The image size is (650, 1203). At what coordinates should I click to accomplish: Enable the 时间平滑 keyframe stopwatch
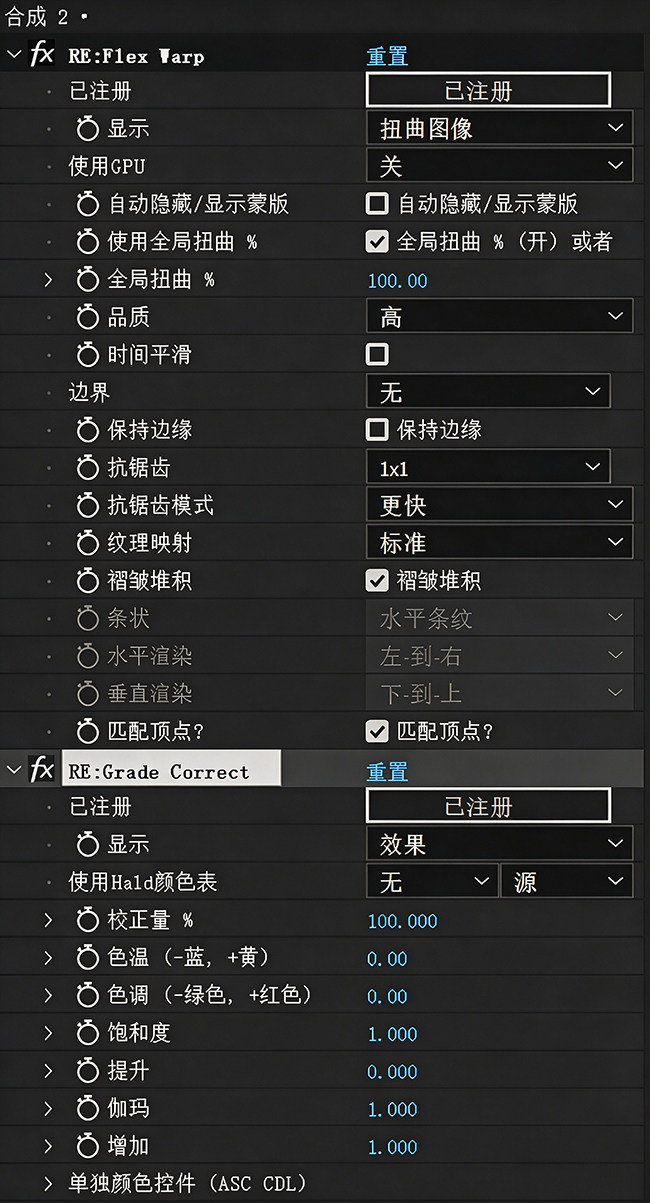88,355
